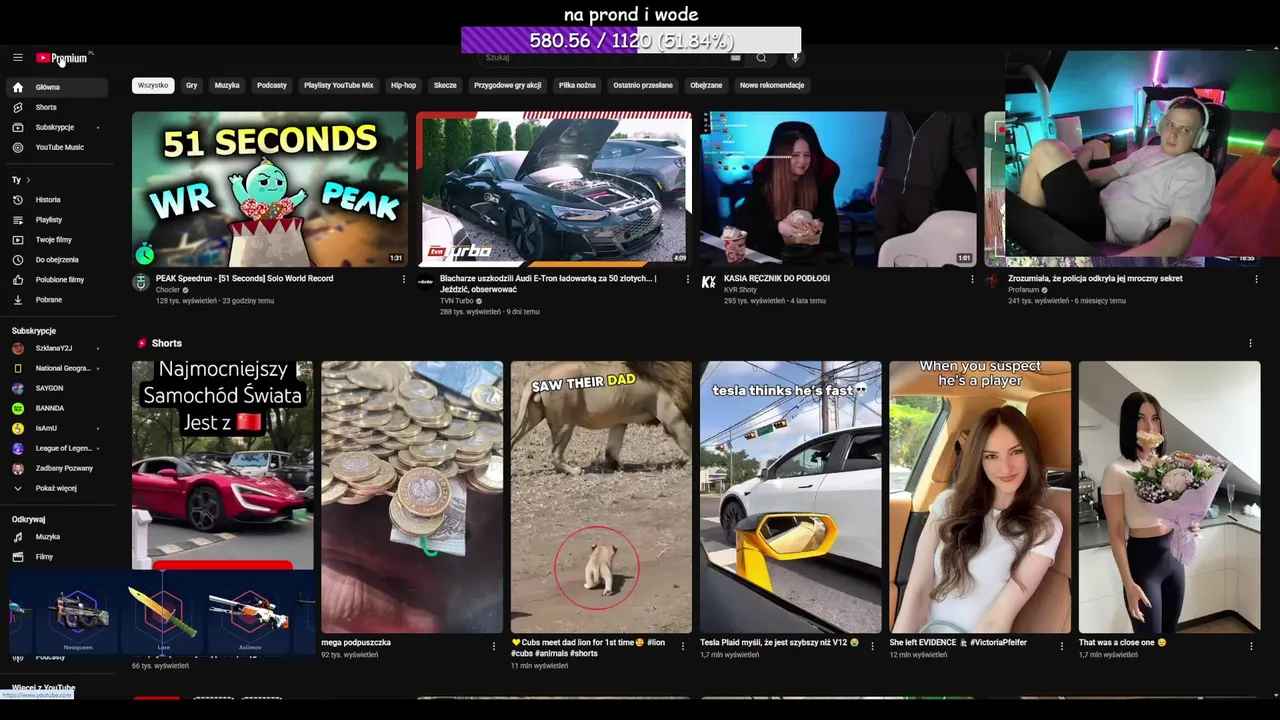Open options for Blacharze Audi E-Tron video

tap(688, 280)
